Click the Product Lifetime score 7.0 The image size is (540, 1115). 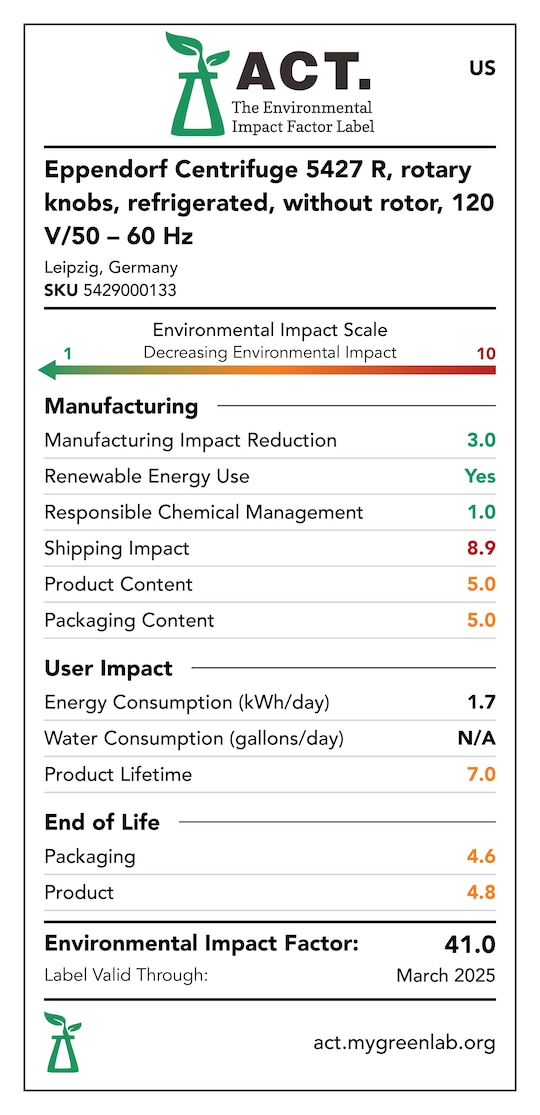point(481,774)
